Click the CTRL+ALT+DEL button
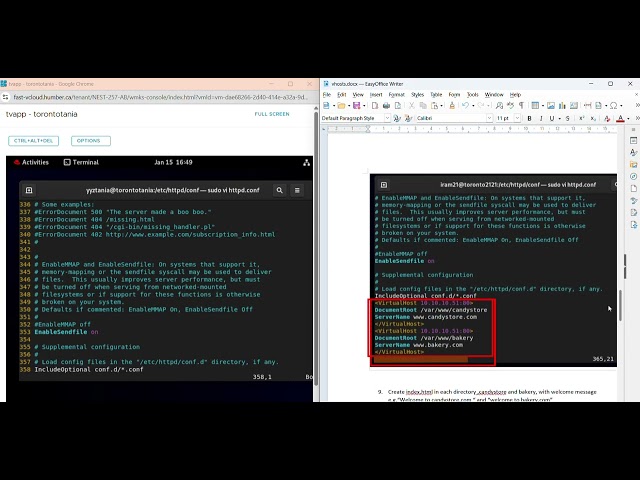This screenshot has height=480, width=640. 33,141
